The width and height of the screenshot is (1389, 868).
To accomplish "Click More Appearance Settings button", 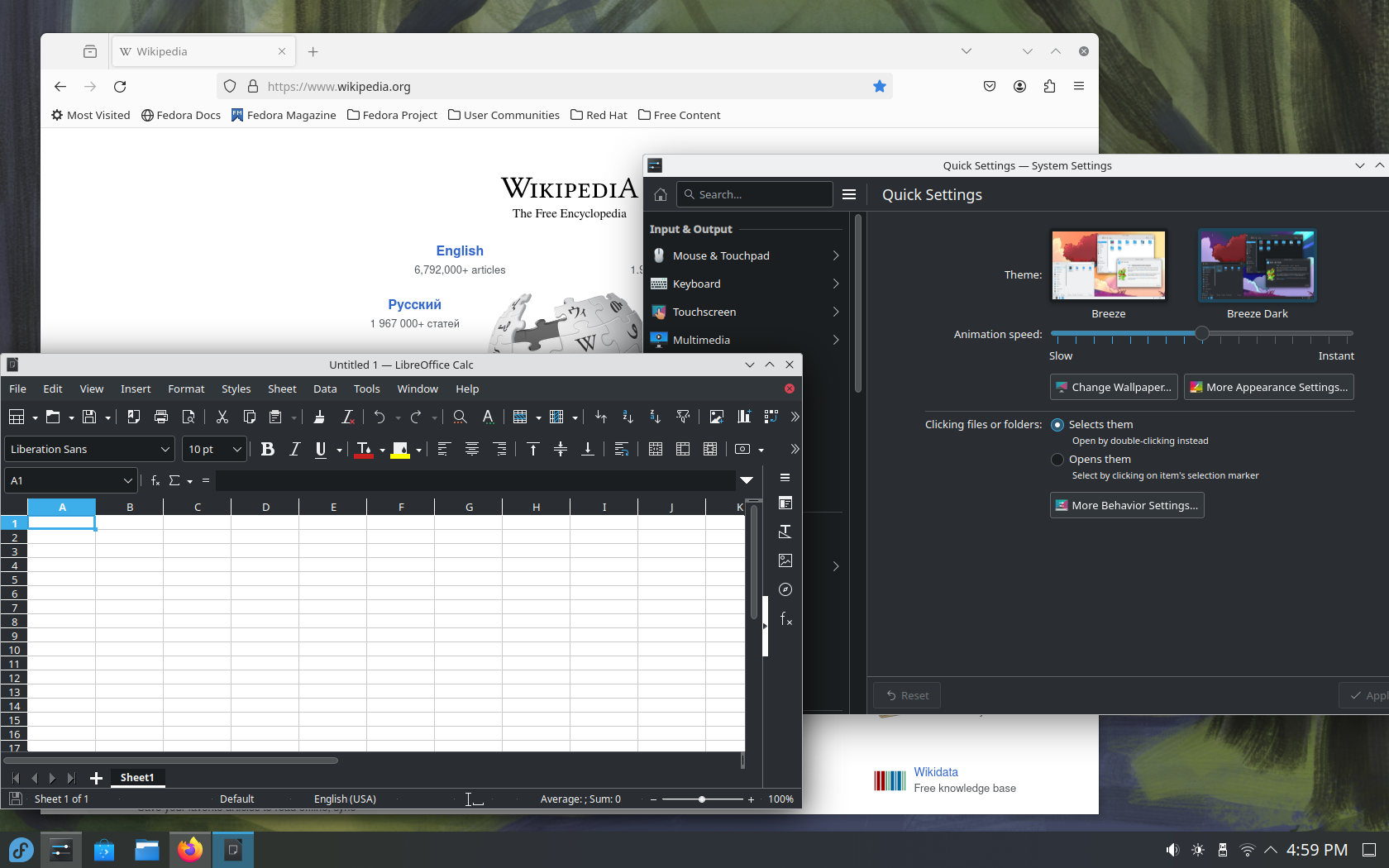I will click(1268, 387).
